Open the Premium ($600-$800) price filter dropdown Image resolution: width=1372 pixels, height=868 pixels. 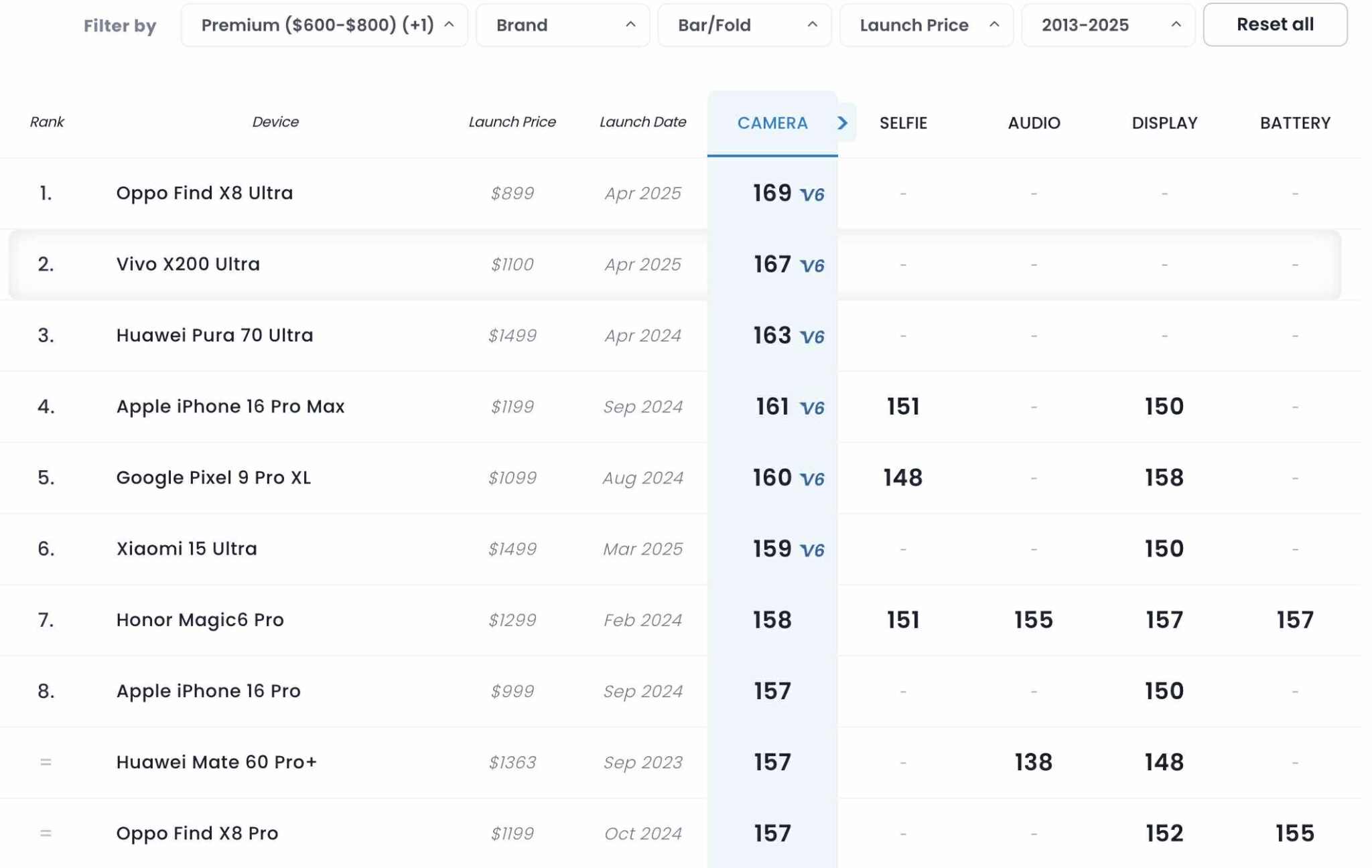324,25
